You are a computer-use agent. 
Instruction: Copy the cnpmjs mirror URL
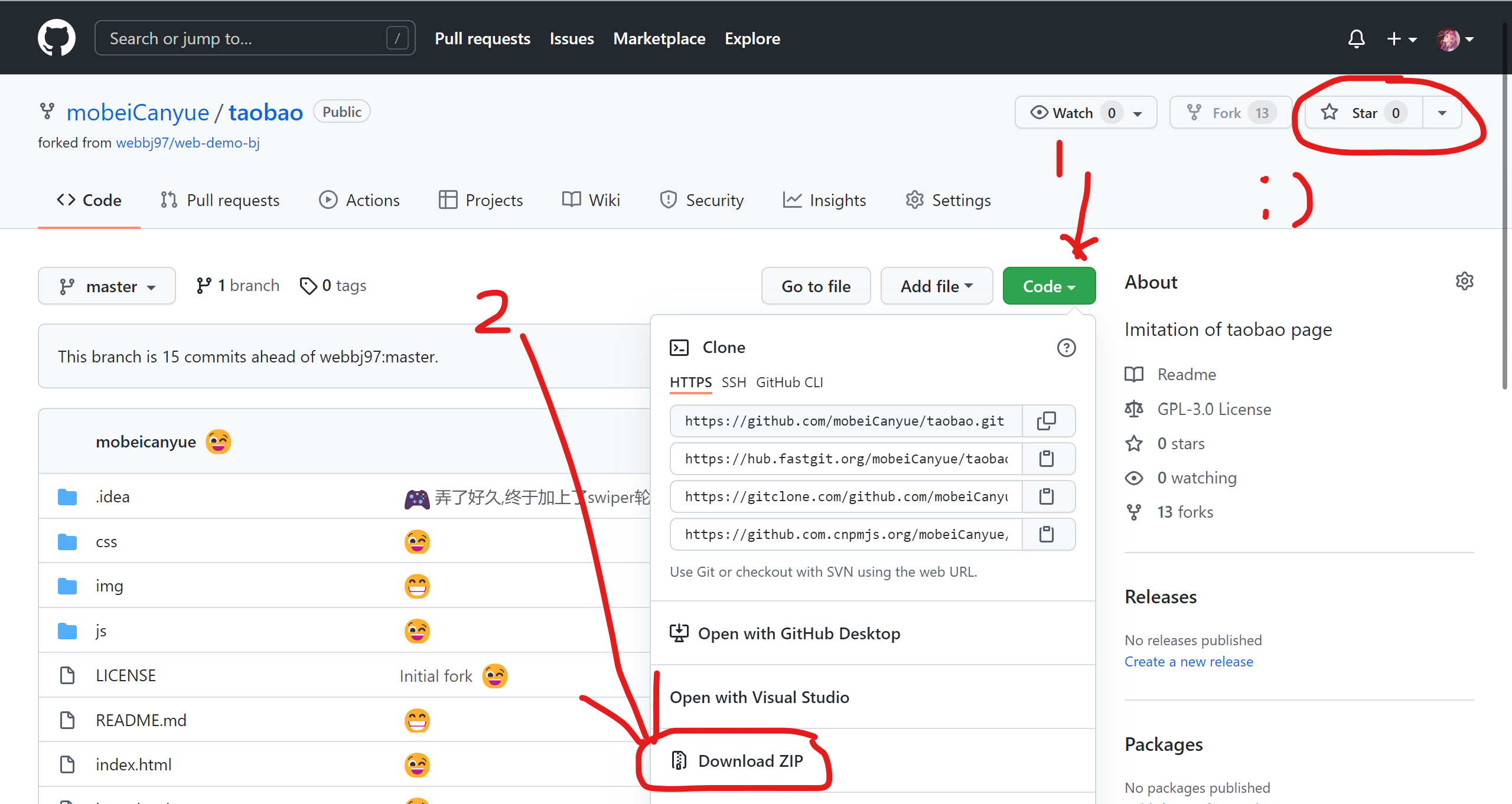pyautogui.click(x=1047, y=534)
